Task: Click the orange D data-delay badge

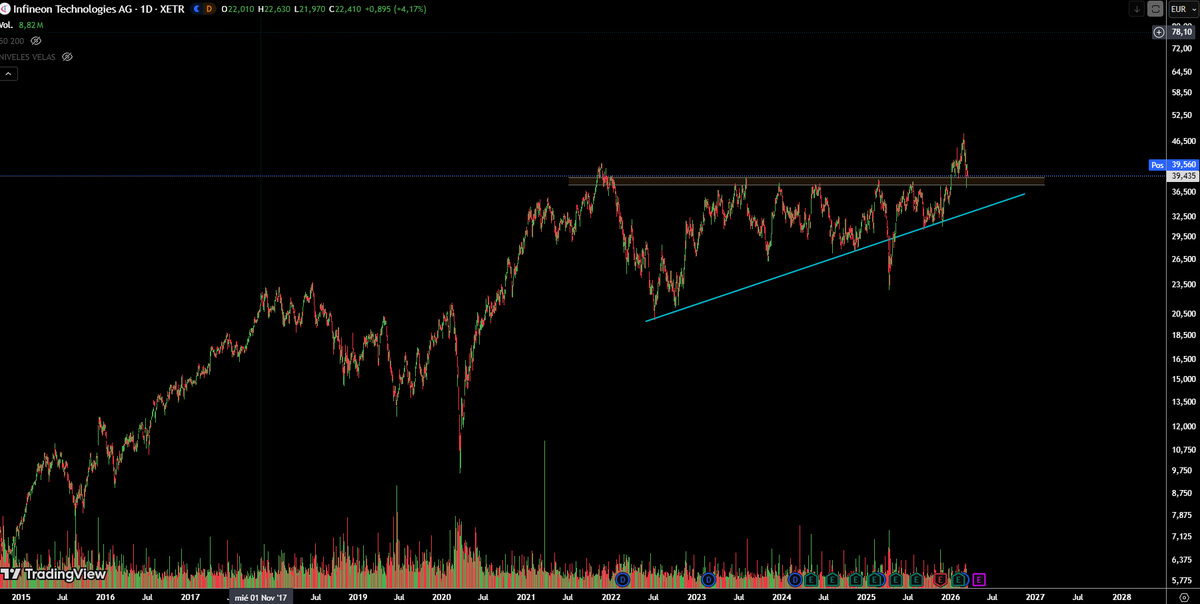Action: pos(209,8)
